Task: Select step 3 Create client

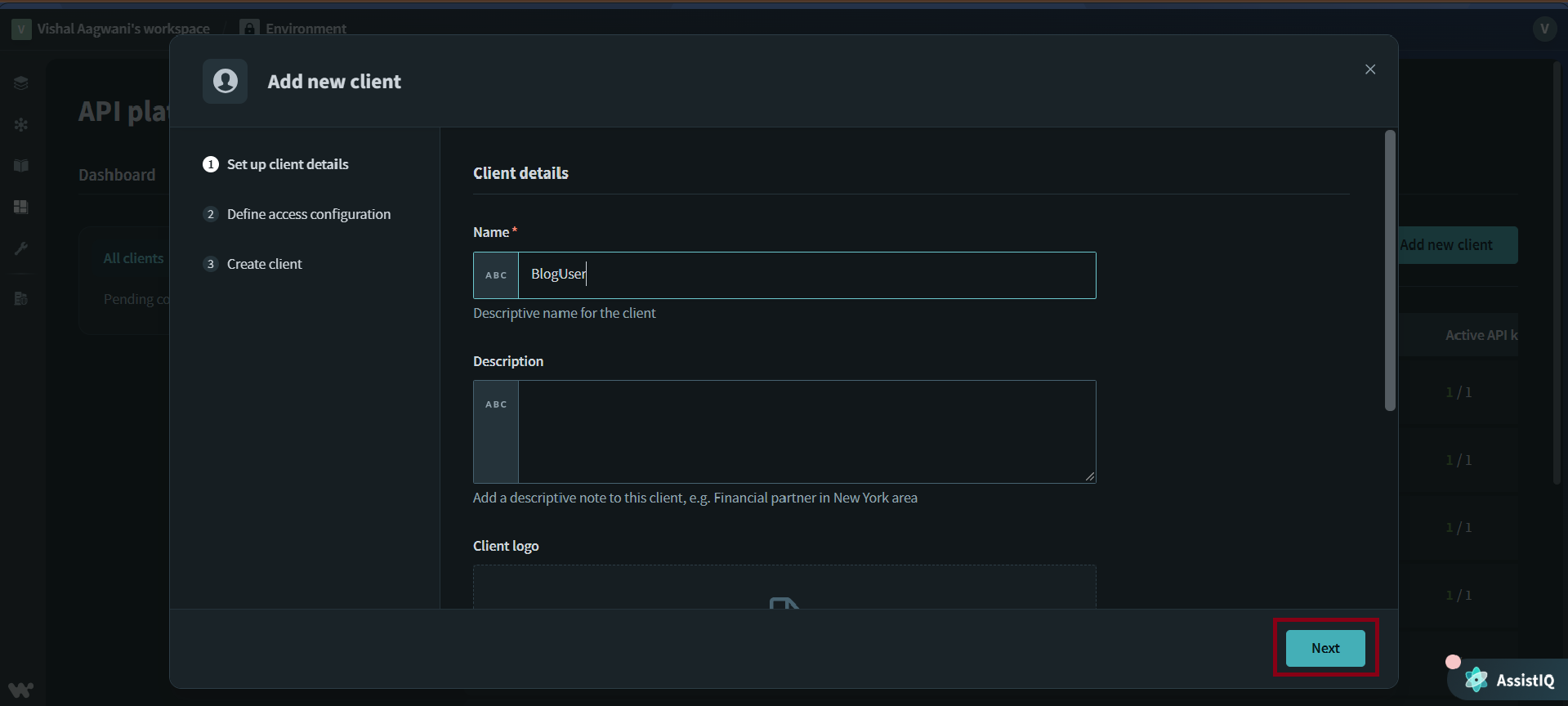Action: (253, 264)
